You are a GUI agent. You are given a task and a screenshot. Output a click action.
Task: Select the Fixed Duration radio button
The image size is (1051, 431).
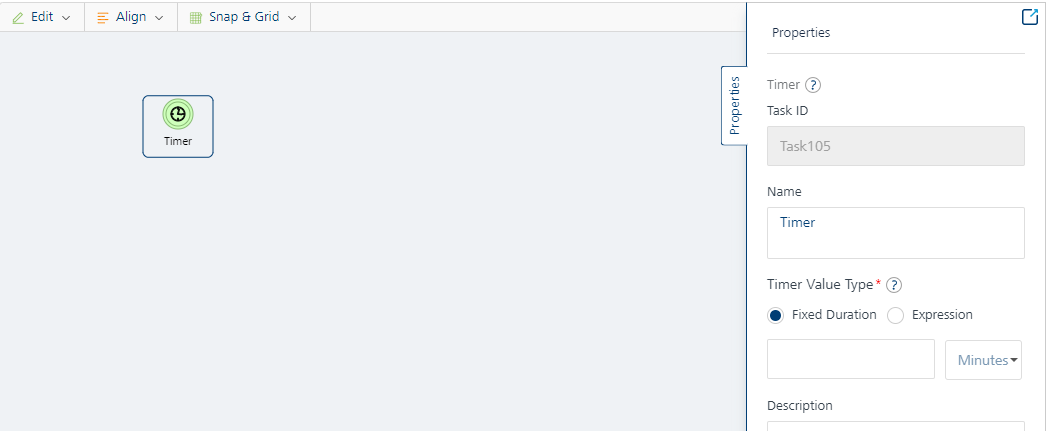point(776,316)
